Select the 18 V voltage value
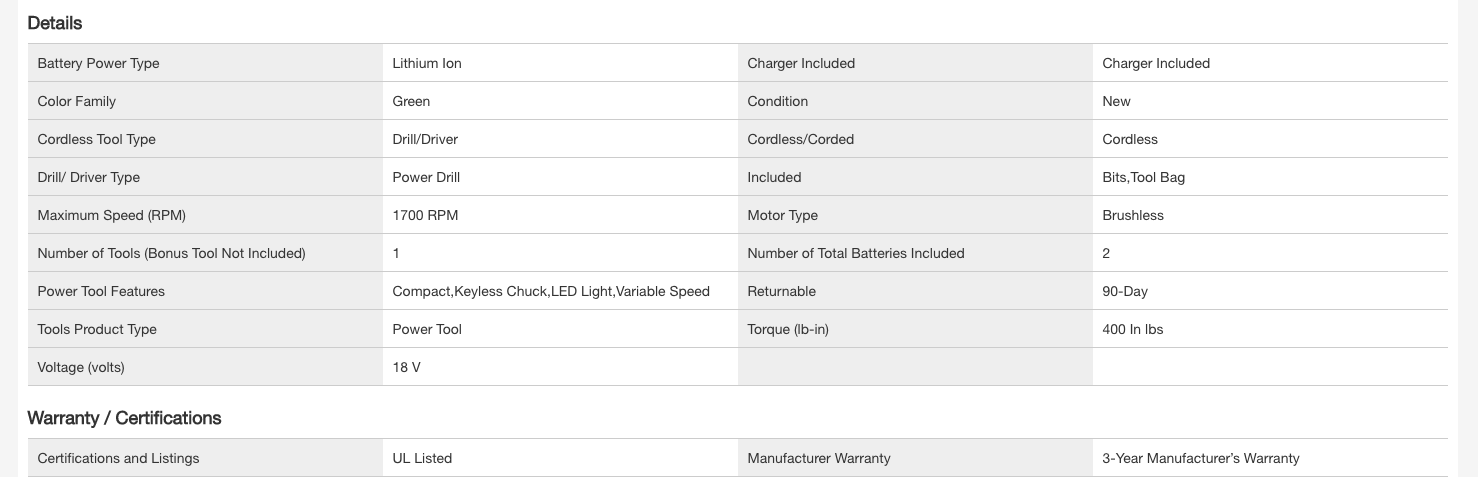Image resolution: width=1478 pixels, height=477 pixels. [406, 367]
